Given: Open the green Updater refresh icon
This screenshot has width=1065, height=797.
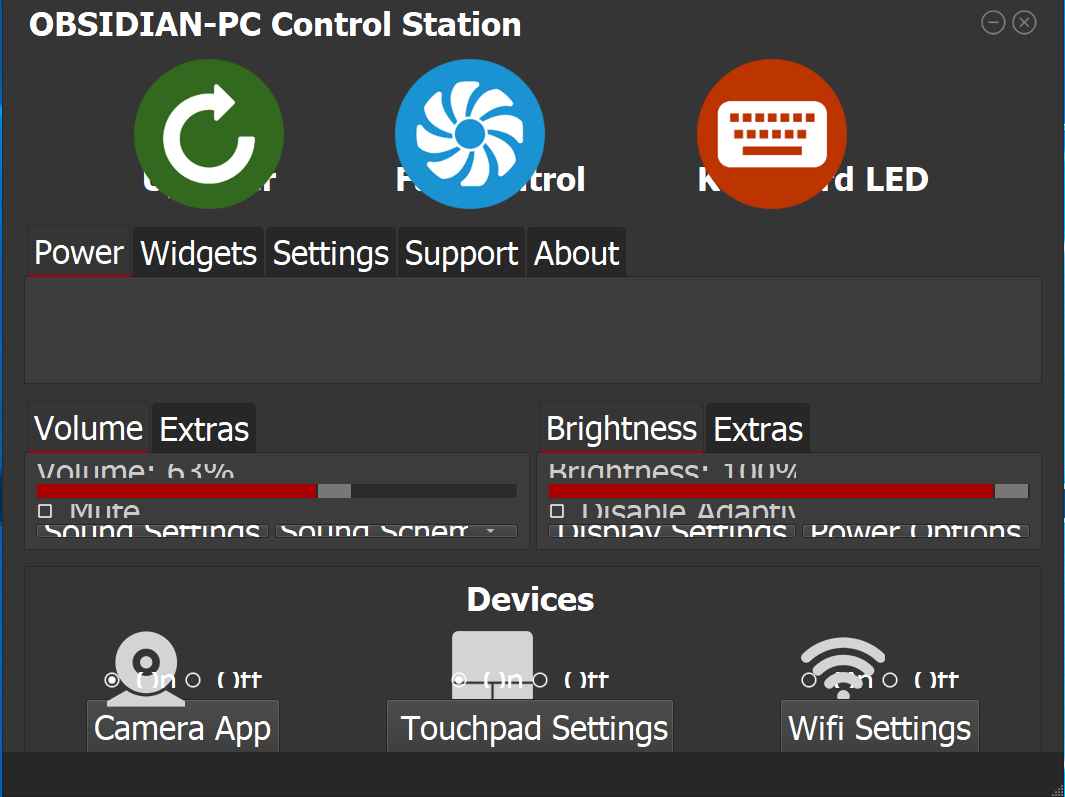Looking at the screenshot, I should pyautogui.click(x=209, y=134).
